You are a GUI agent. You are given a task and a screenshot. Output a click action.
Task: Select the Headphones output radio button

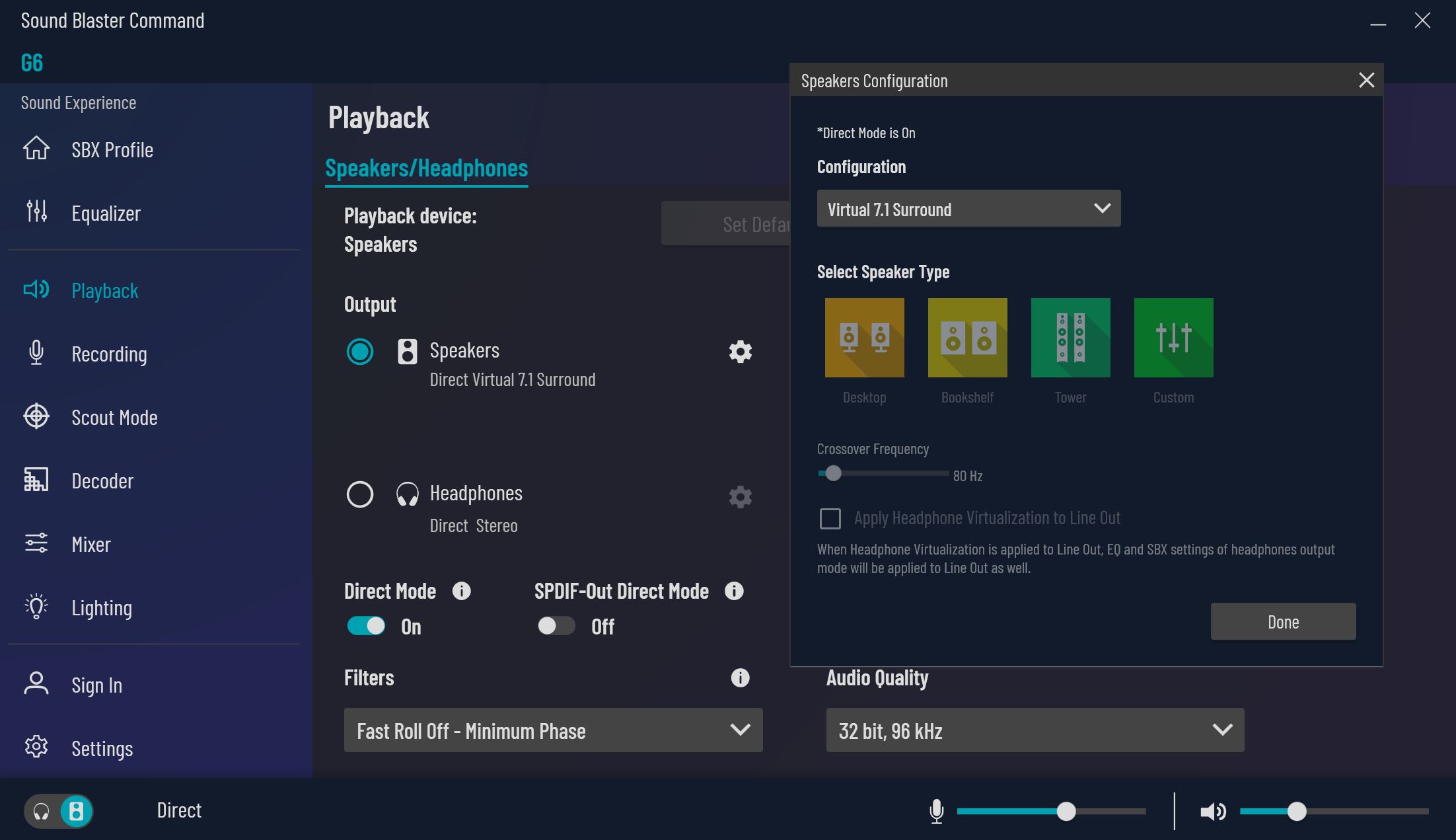pyautogui.click(x=360, y=494)
